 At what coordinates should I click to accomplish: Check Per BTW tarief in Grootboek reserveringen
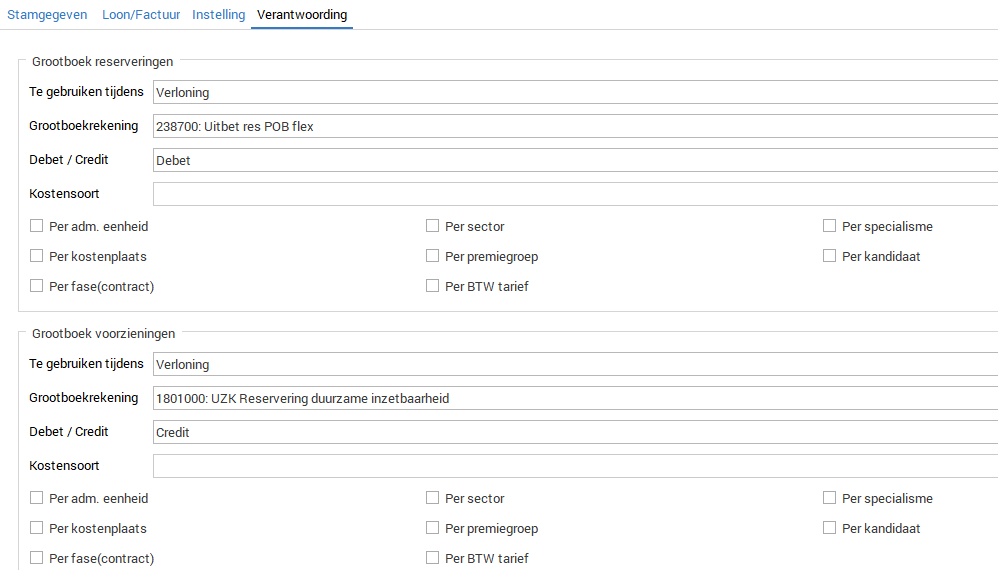pos(433,287)
